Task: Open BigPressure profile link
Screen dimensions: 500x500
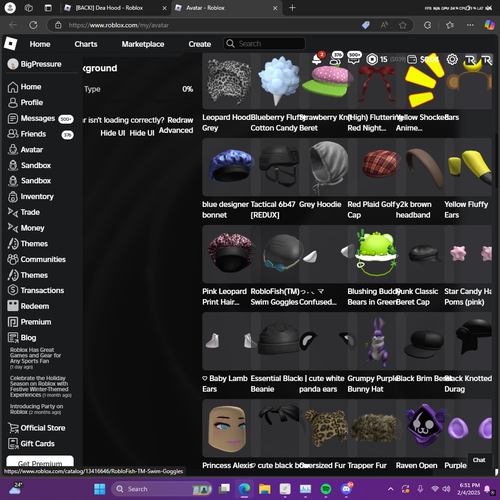Action: [35, 64]
